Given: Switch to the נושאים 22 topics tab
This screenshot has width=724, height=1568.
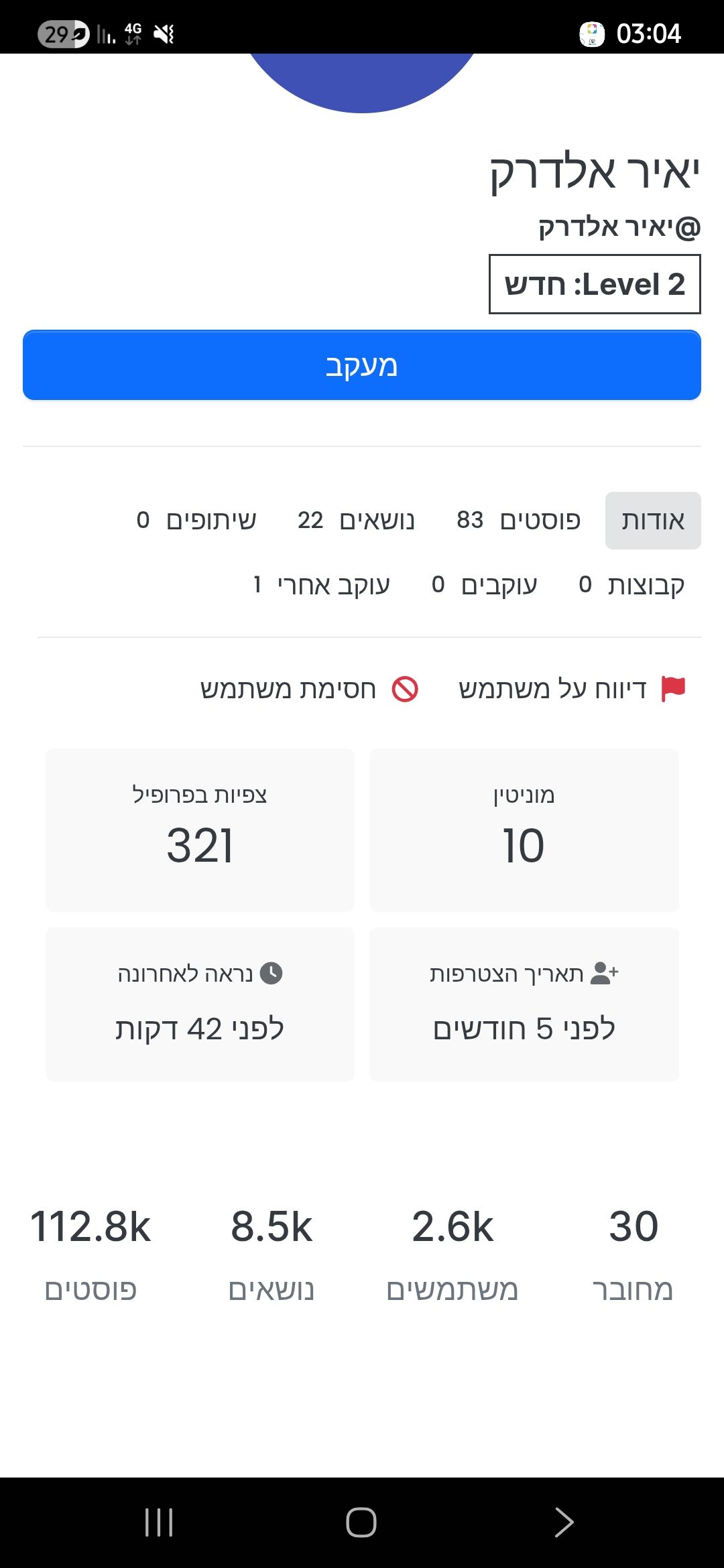Looking at the screenshot, I should click(x=356, y=521).
